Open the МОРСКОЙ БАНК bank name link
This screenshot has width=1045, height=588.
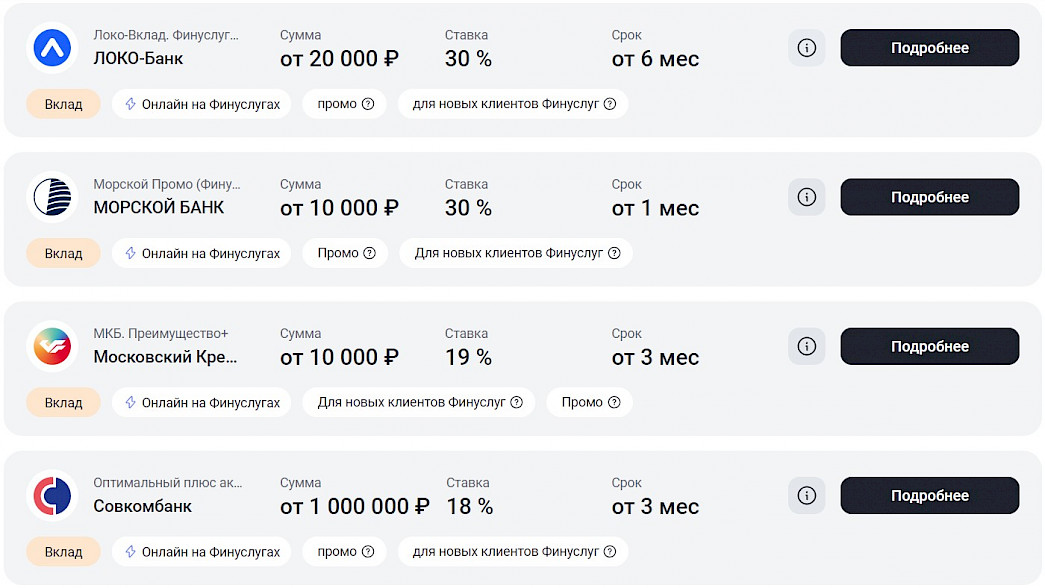click(x=158, y=208)
